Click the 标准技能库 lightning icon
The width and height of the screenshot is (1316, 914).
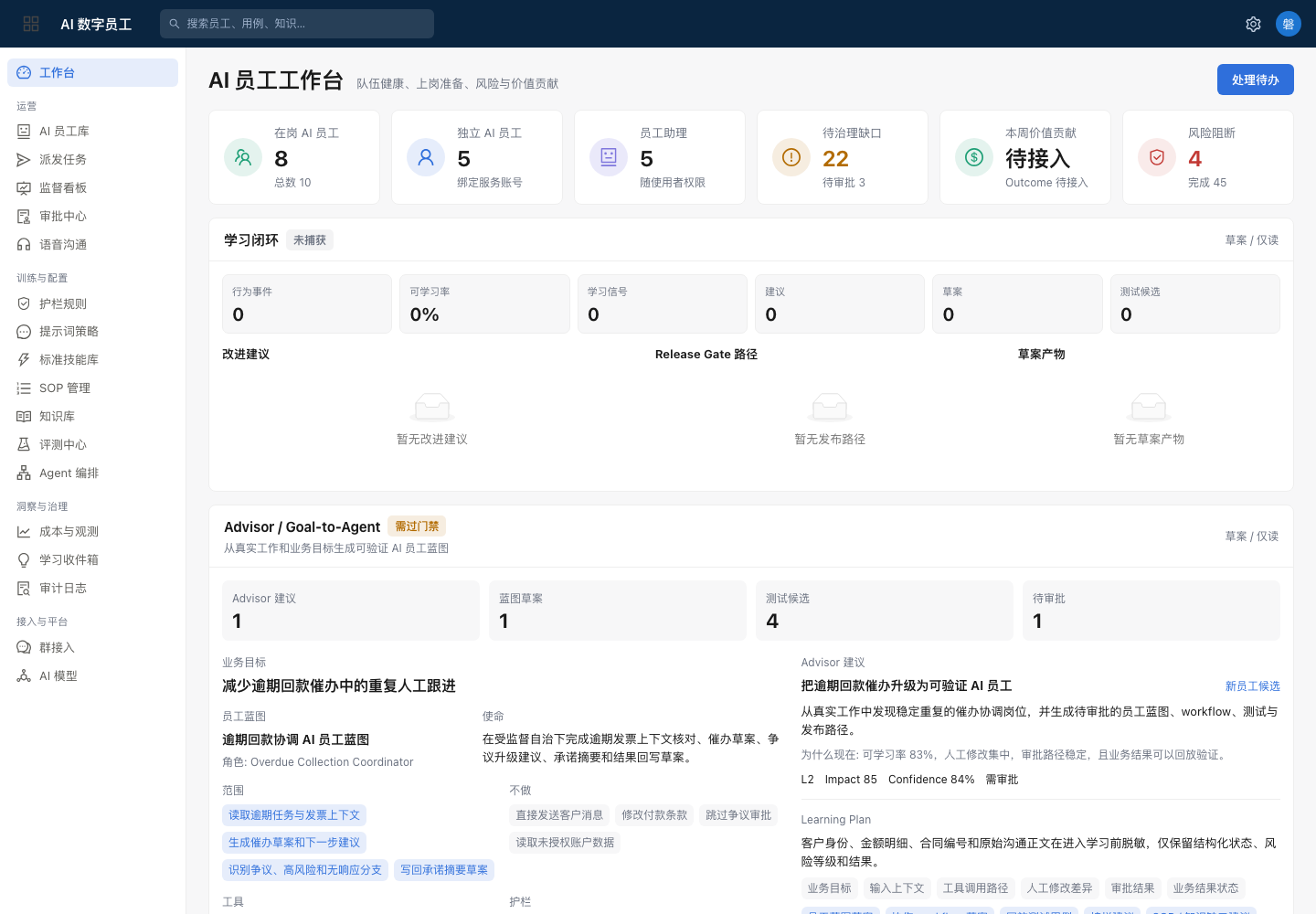(24, 359)
